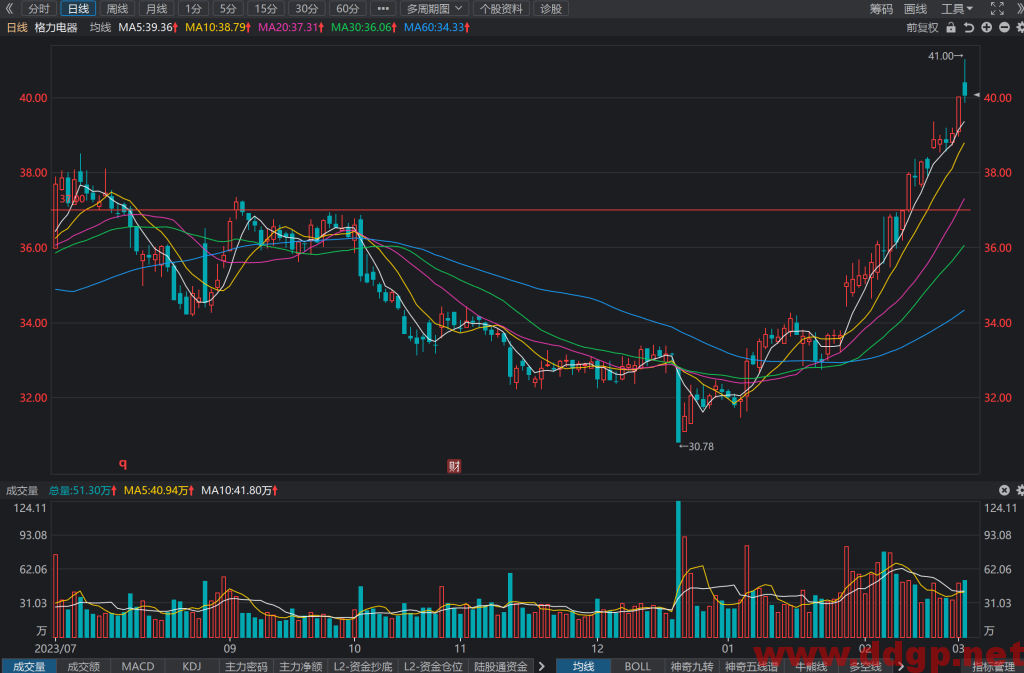Select the 1分 one-minute period

tap(193, 8)
